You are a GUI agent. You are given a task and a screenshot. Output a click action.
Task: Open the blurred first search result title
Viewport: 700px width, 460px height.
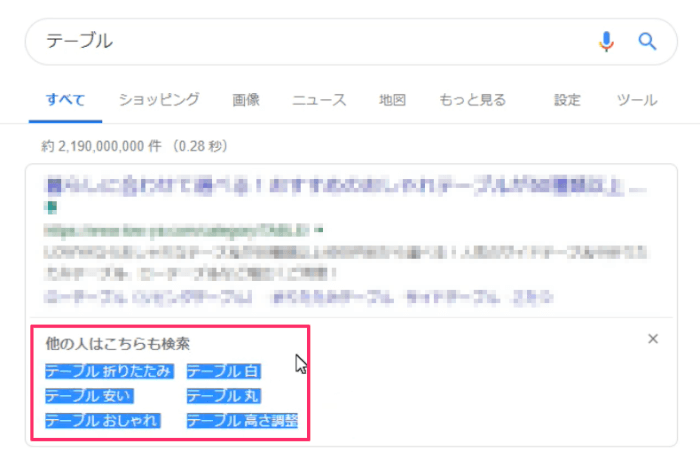coord(346,186)
